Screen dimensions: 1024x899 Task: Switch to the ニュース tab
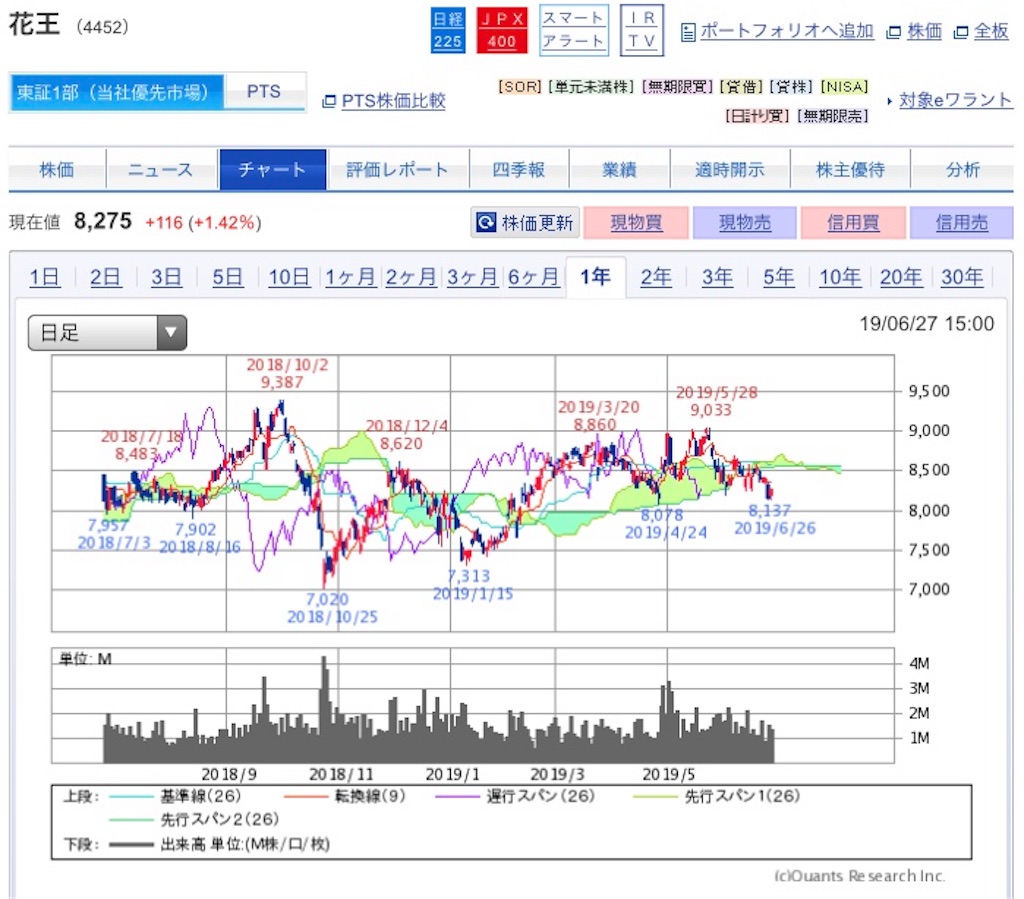click(161, 170)
